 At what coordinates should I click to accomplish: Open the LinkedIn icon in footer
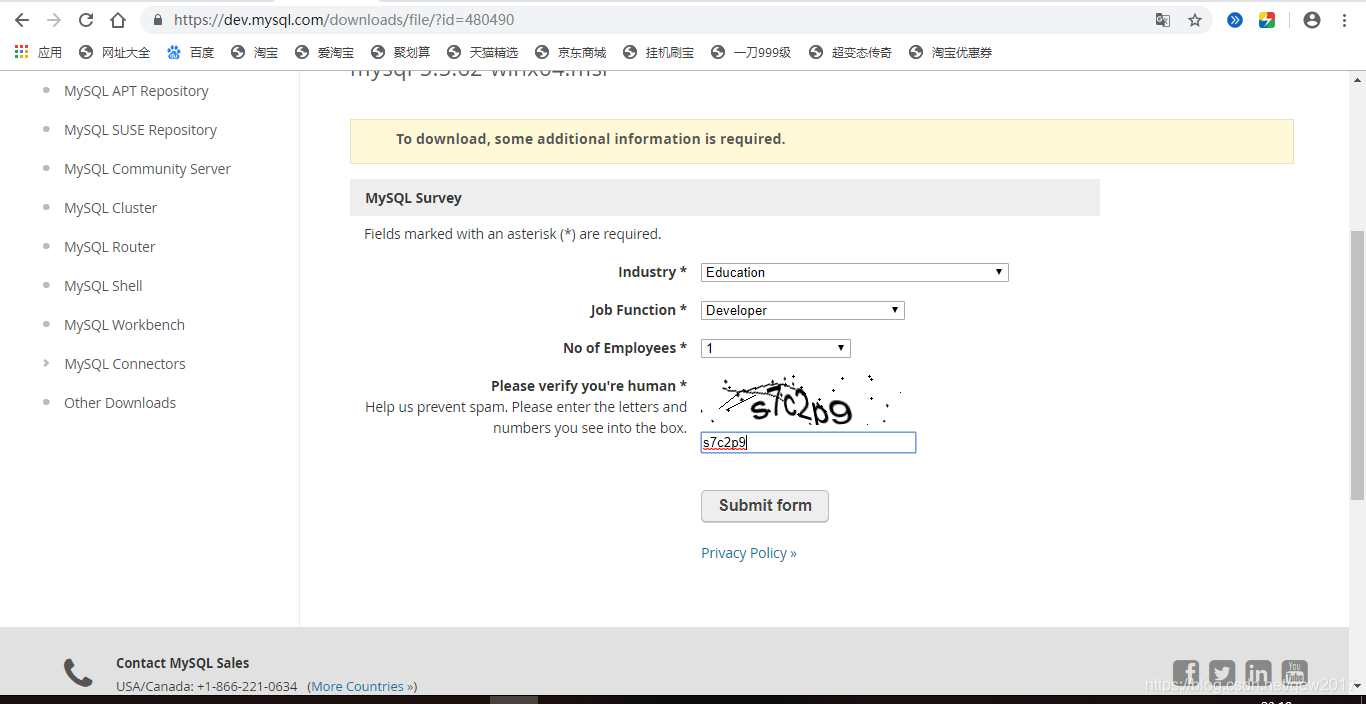pos(1258,674)
